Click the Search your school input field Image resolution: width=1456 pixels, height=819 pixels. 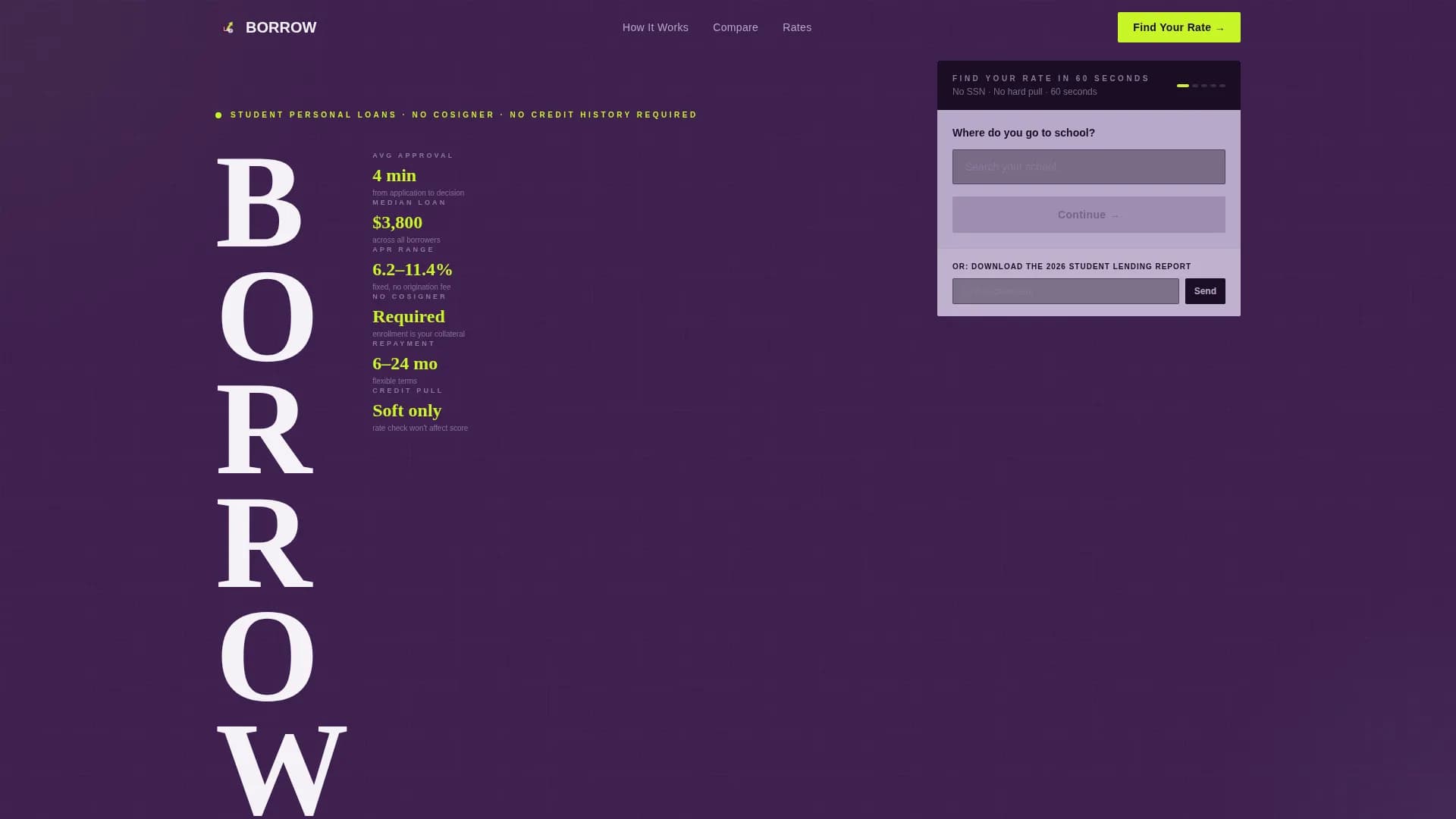tap(1088, 166)
